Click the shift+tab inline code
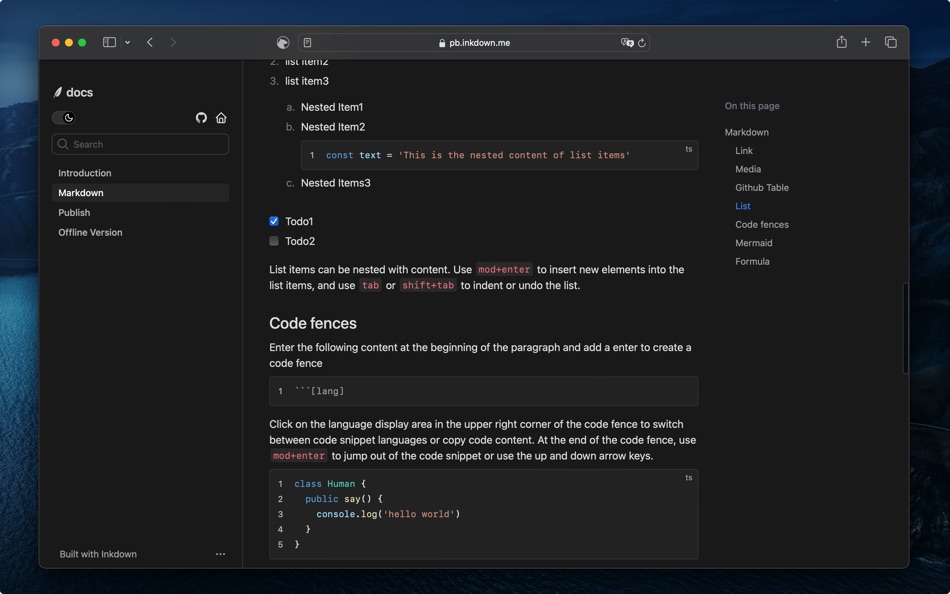 pos(428,285)
